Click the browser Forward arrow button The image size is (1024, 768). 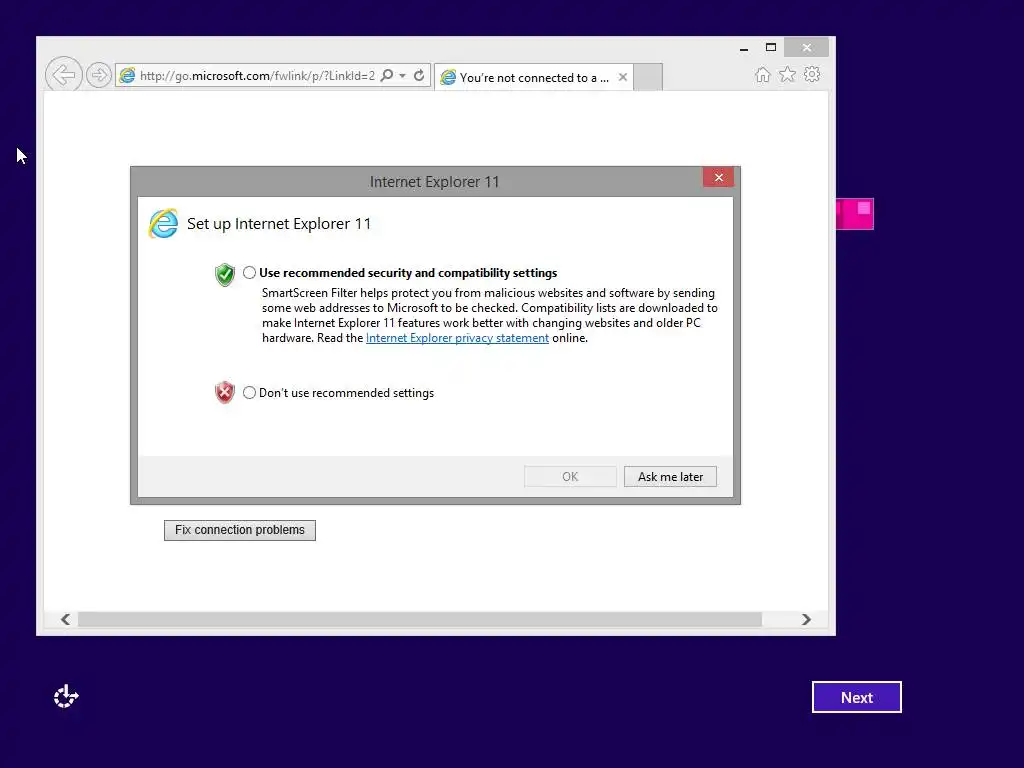(x=99, y=75)
